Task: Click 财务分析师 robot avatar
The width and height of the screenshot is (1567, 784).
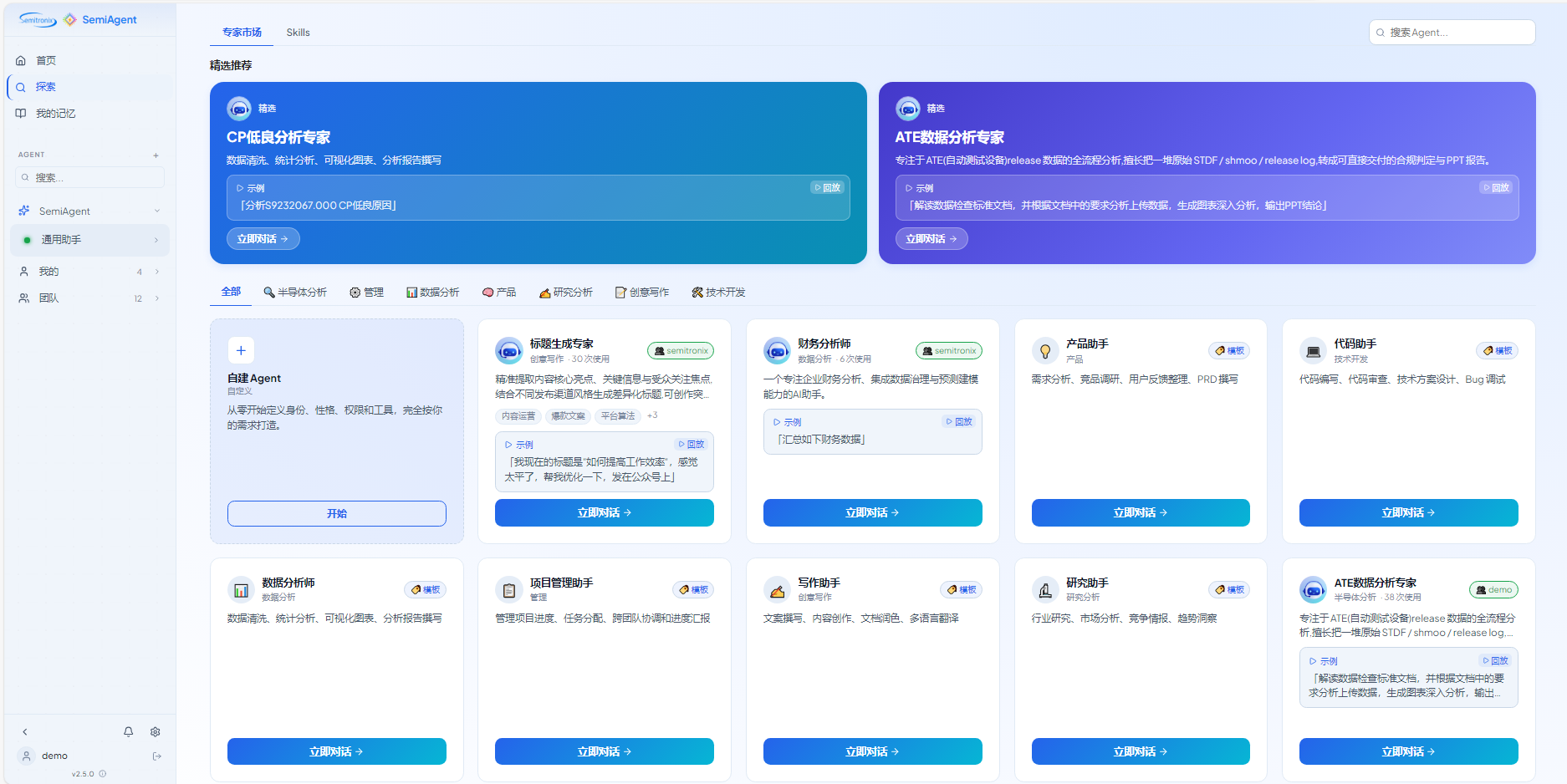Action: click(x=777, y=351)
